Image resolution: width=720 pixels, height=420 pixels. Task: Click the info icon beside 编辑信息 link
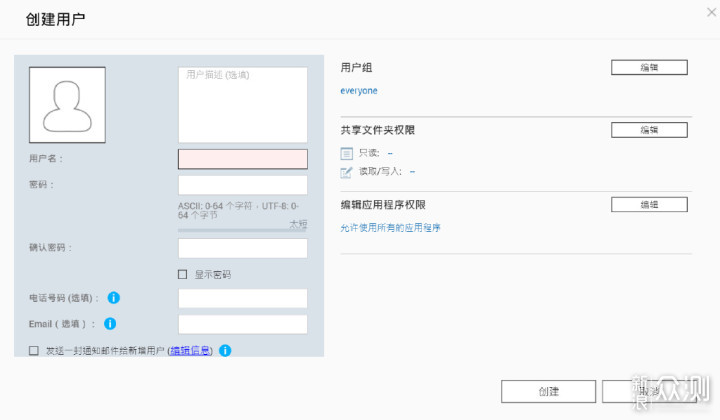point(225,351)
